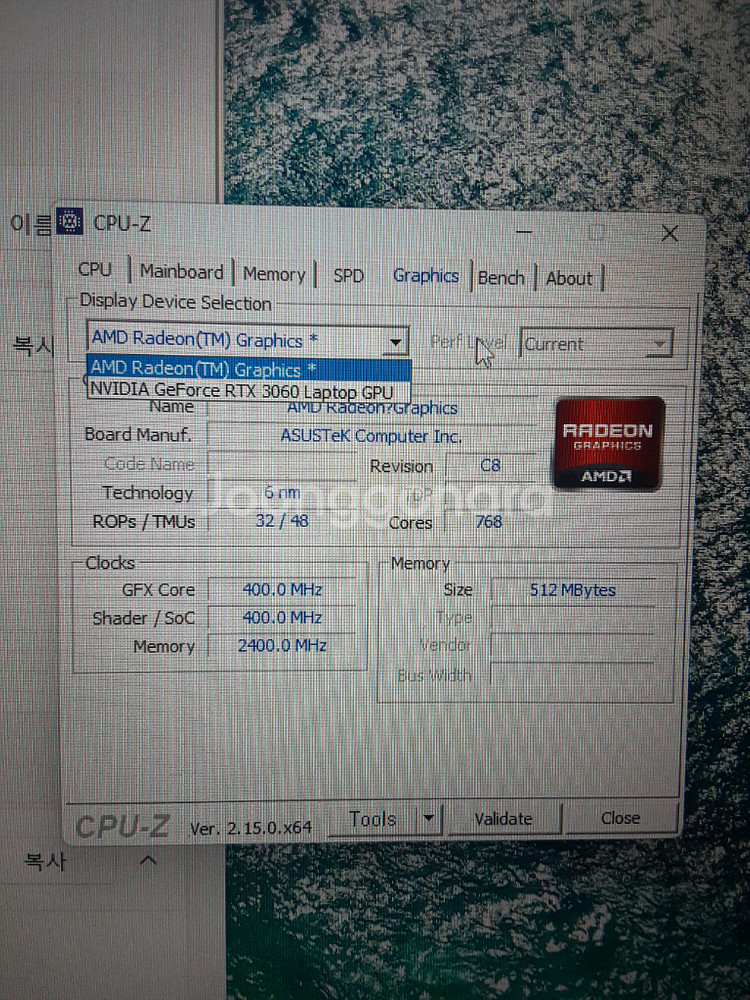Open the SPD tab

pos(348,276)
